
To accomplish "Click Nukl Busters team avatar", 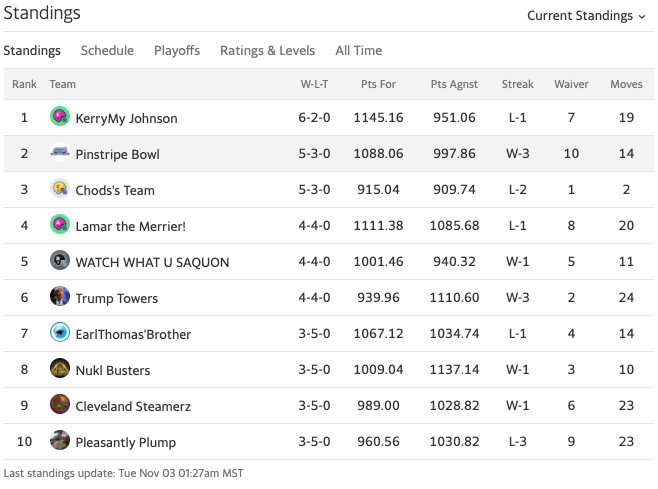I will [x=60, y=369].
